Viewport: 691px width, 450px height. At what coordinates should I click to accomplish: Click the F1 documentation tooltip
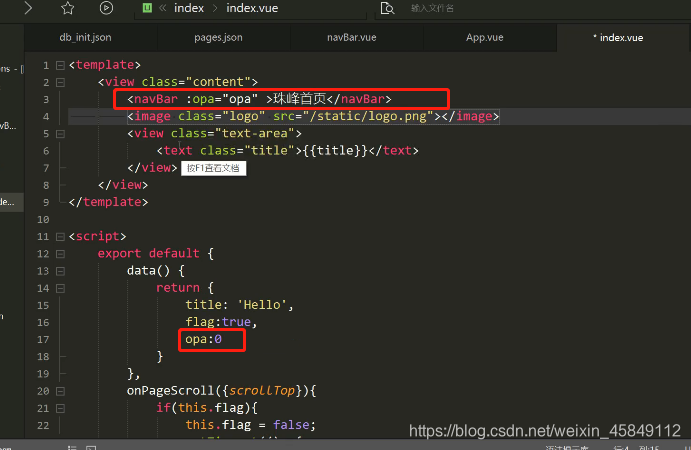213,168
